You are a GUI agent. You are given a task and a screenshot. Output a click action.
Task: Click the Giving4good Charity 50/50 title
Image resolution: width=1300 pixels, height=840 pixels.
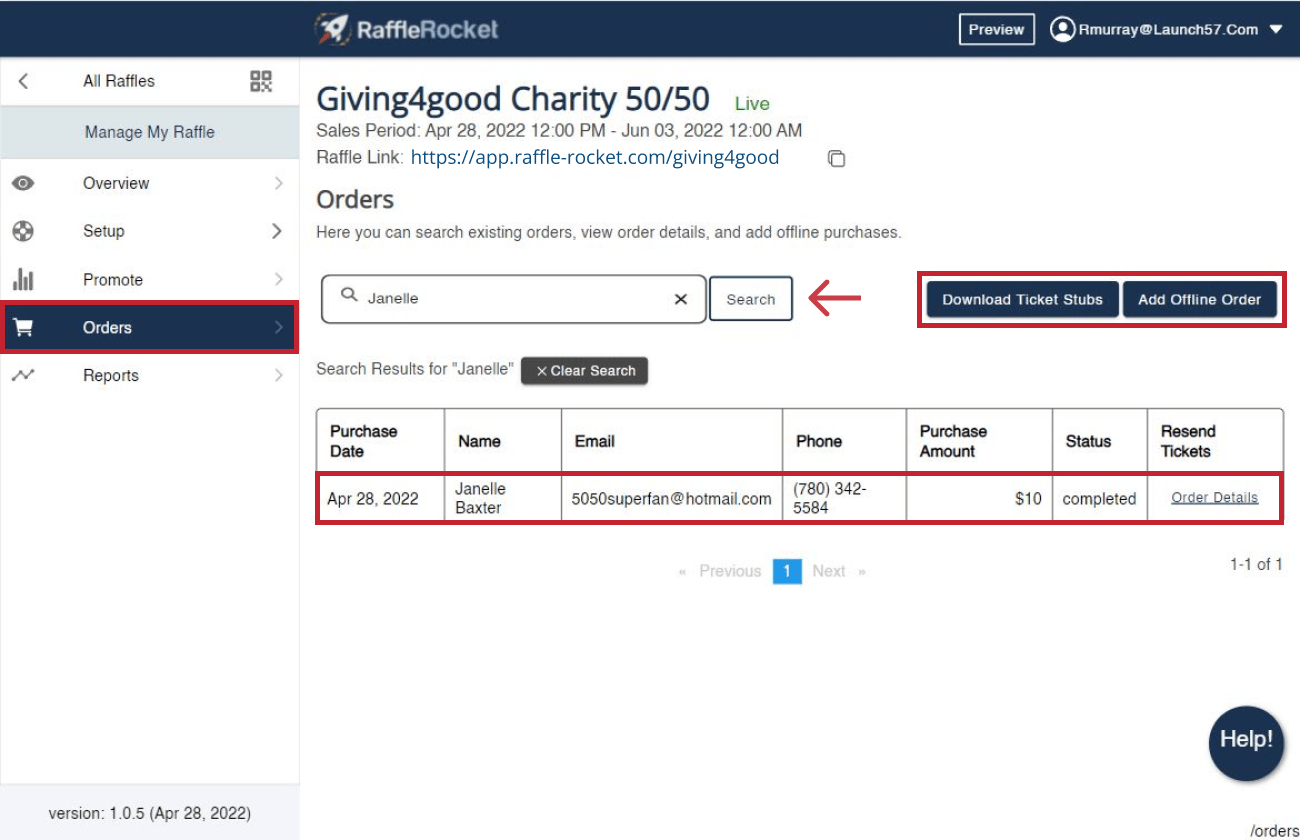pos(513,99)
